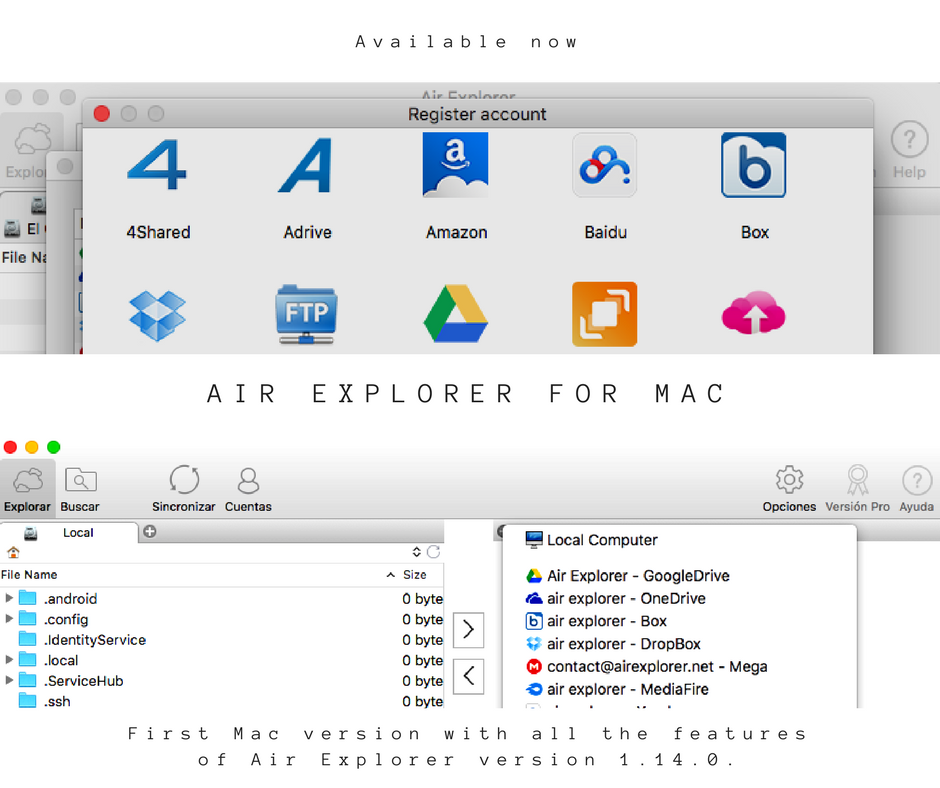Image resolution: width=940 pixels, height=788 pixels.
Task: Choose the Box service icon
Action: coord(754,165)
